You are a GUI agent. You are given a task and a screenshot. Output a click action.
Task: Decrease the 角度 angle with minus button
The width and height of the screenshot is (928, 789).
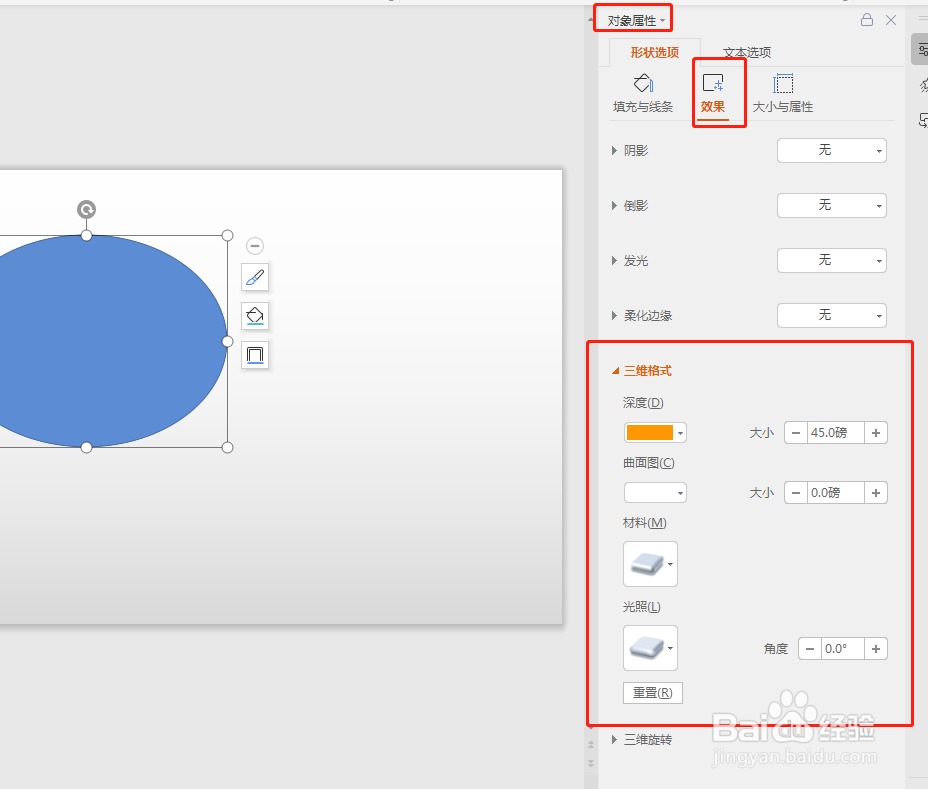coord(810,649)
